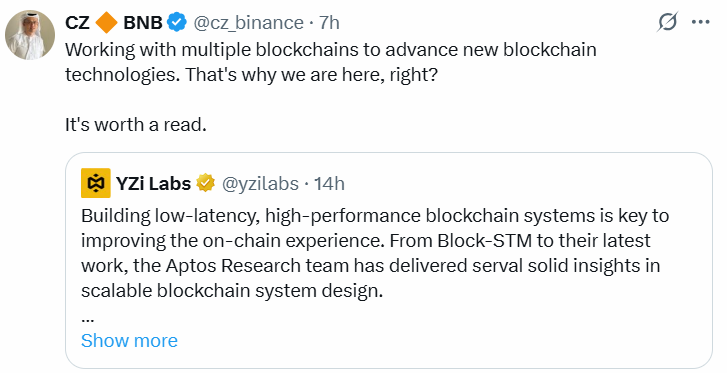Open the @cz_binance handle link
This screenshot has height=373, width=727.
pyautogui.click(x=248, y=22)
